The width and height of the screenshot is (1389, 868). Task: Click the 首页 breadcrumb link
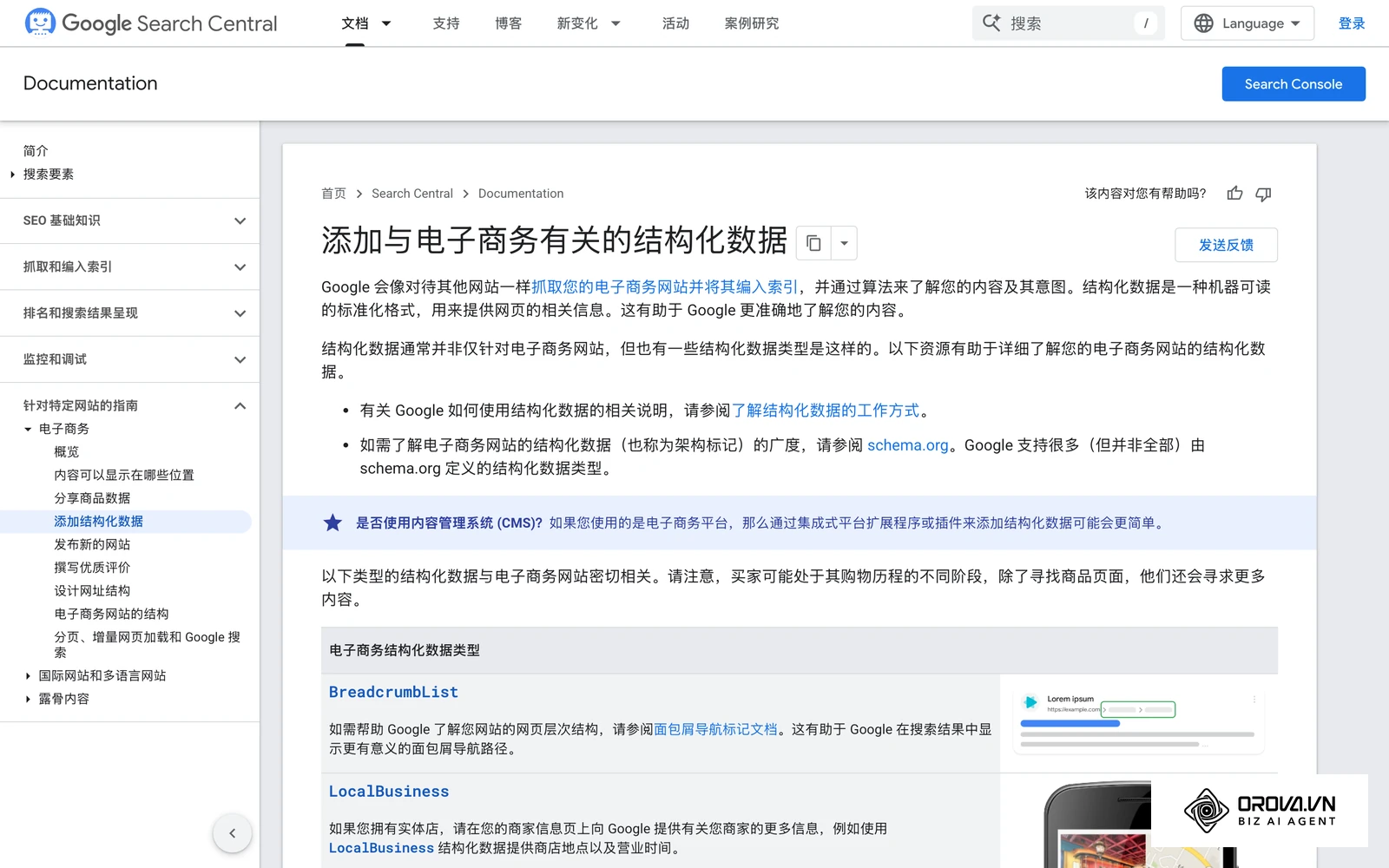click(333, 194)
